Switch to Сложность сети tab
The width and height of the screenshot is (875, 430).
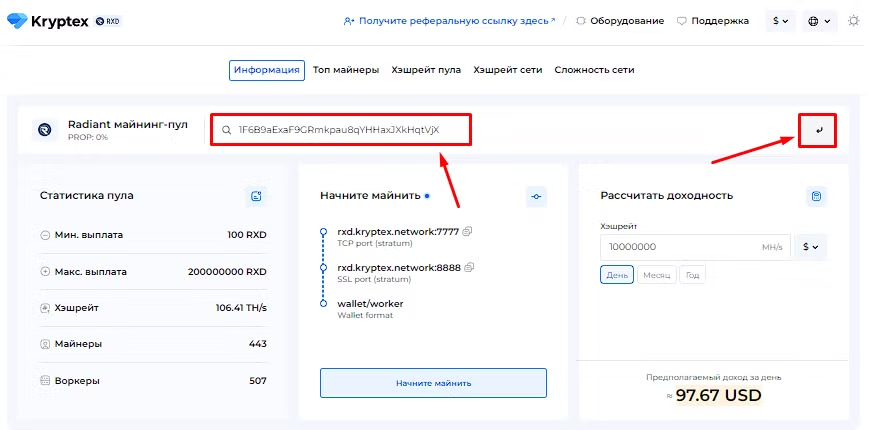coord(594,70)
